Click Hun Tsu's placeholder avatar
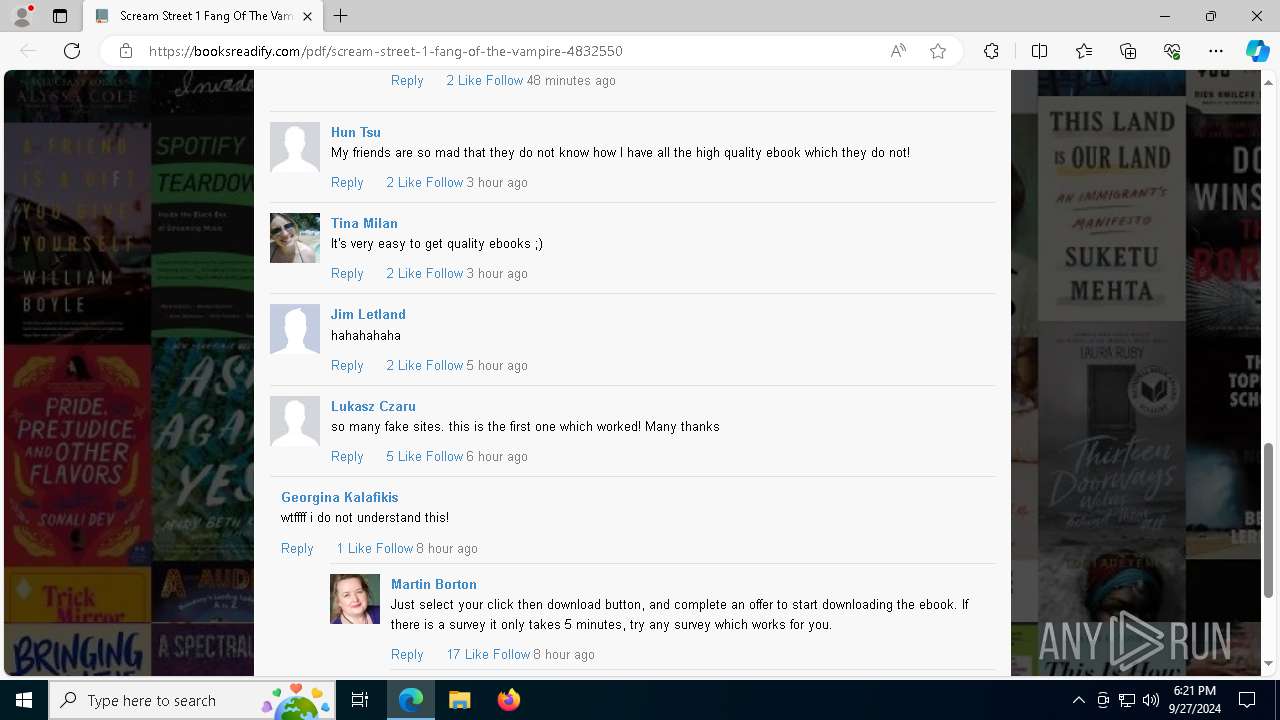The height and width of the screenshot is (720, 1280). [295, 147]
